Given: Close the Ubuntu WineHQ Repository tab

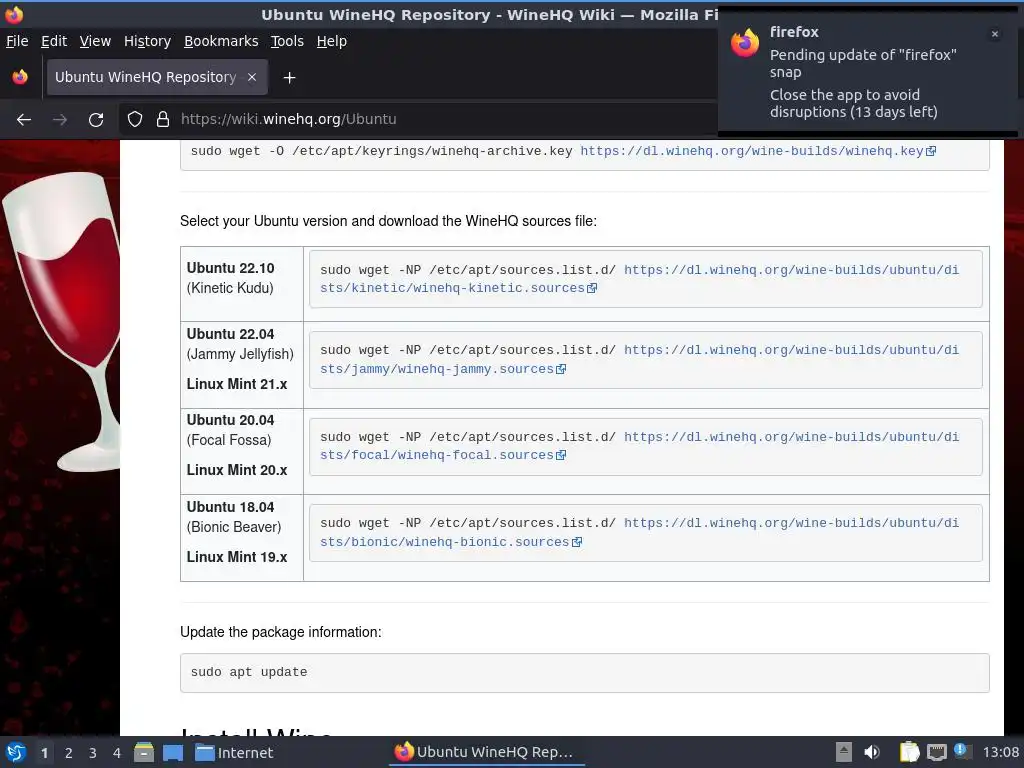Looking at the screenshot, I should click(252, 77).
